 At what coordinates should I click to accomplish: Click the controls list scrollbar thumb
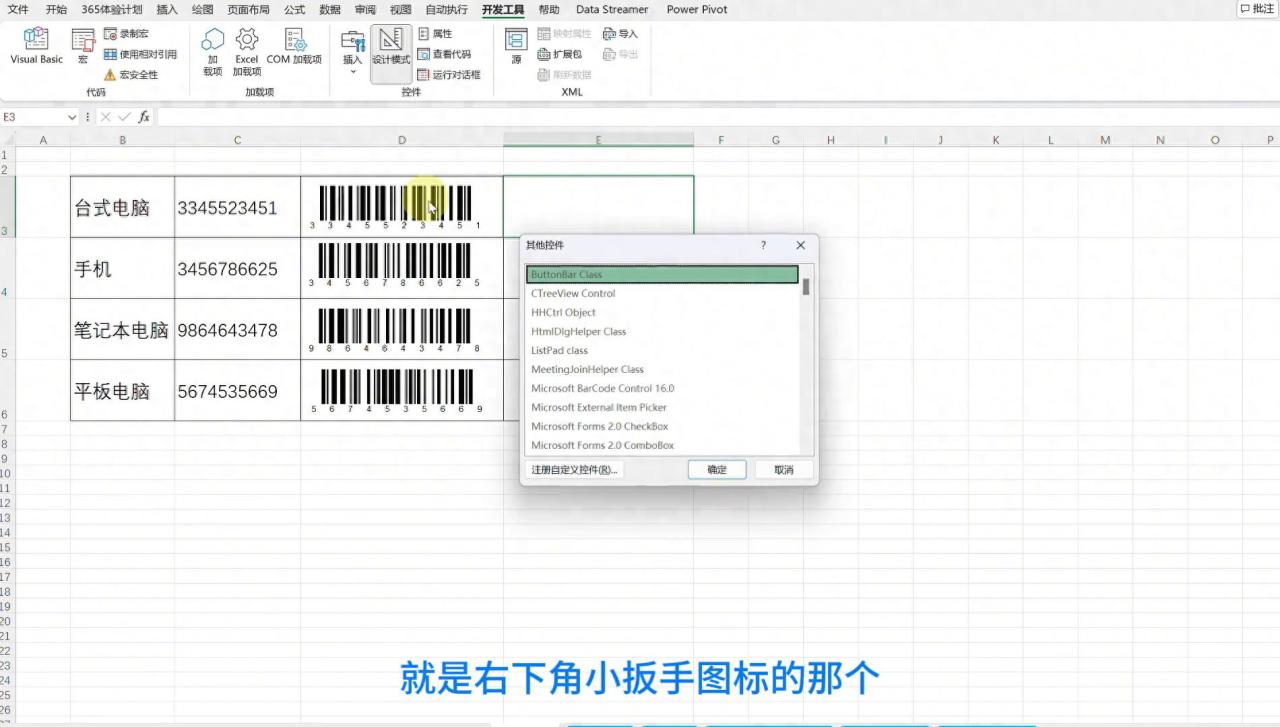[806, 287]
